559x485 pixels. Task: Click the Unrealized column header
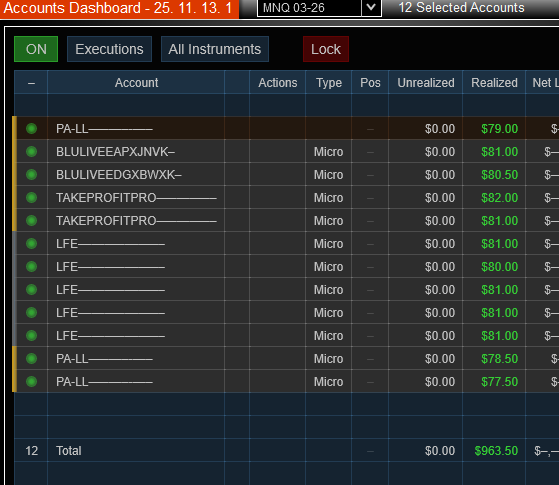[x=426, y=83]
